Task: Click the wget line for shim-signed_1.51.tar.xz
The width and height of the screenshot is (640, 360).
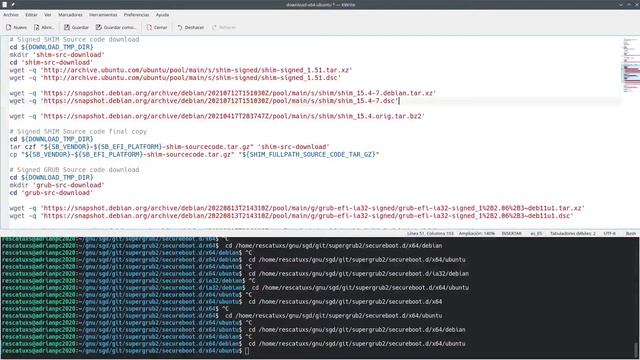Action: coord(181,70)
